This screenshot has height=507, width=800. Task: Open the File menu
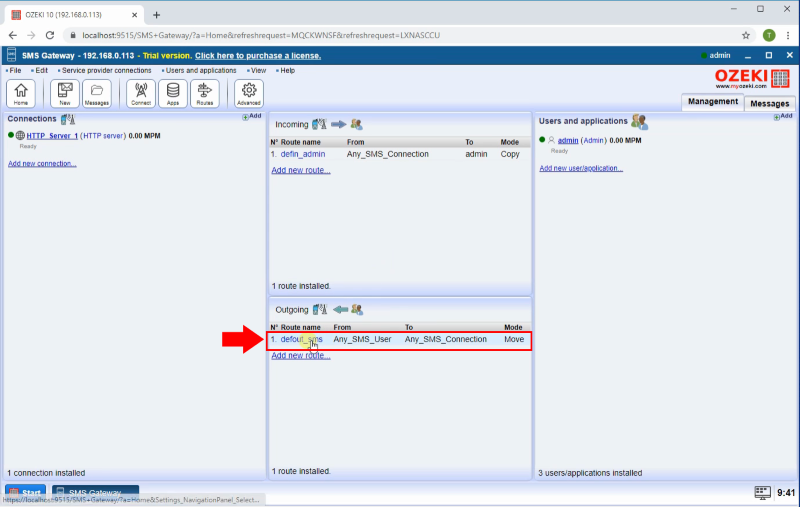(x=14, y=70)
